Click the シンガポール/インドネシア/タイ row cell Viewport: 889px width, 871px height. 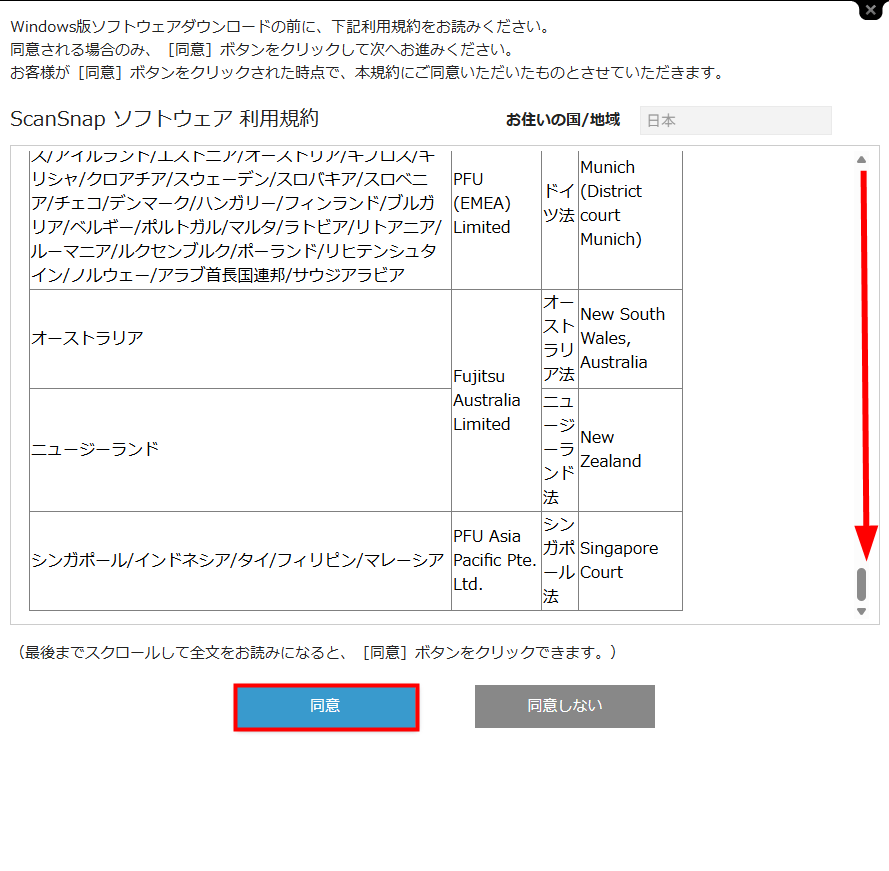[240, 560]
